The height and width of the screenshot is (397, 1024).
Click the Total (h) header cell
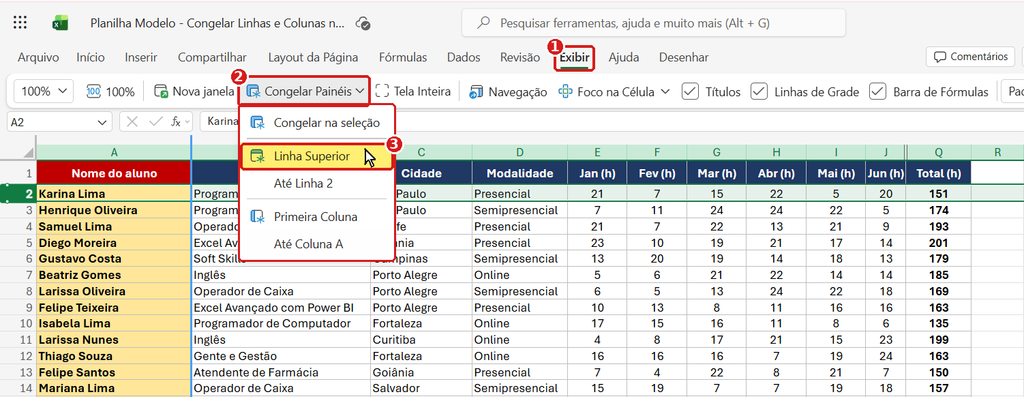coord(938,173)
